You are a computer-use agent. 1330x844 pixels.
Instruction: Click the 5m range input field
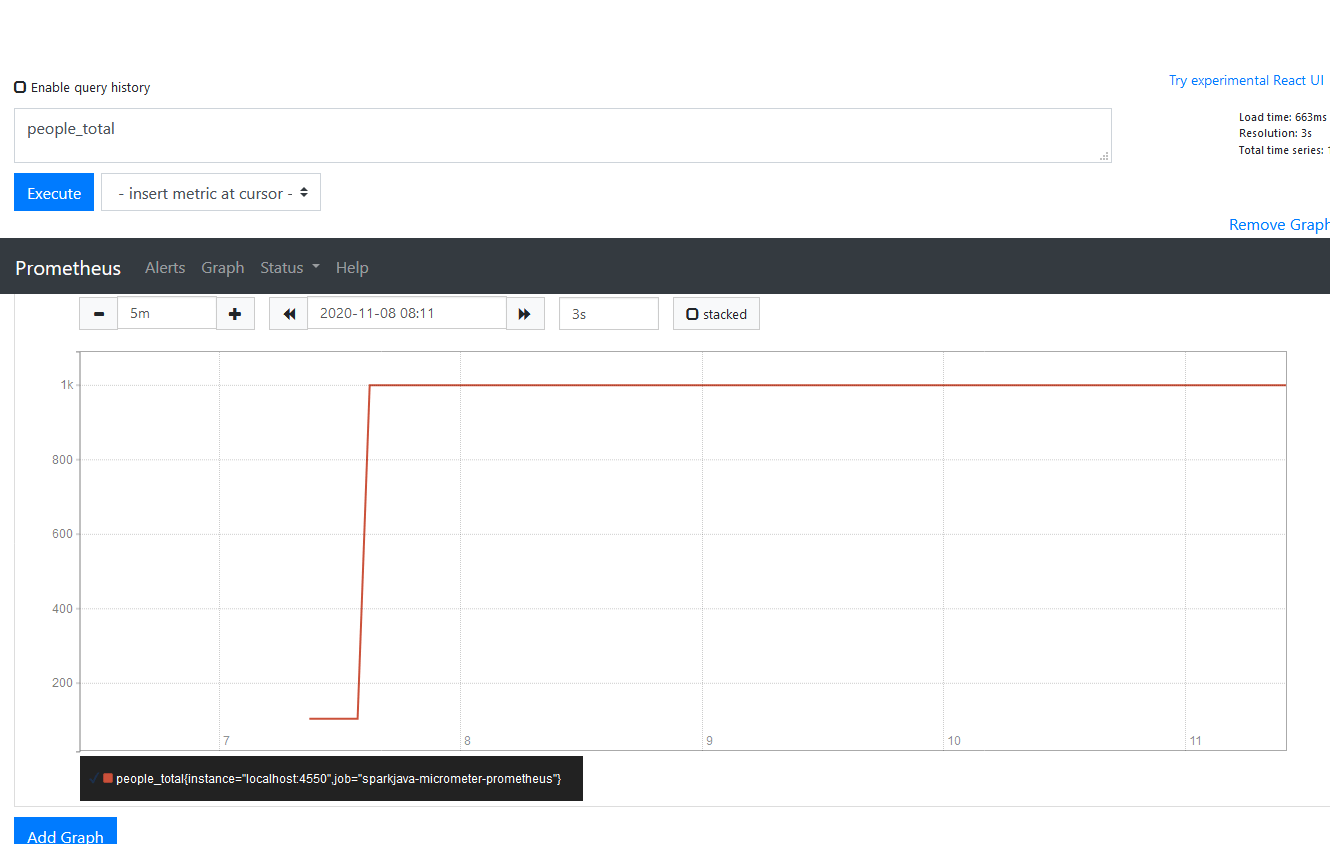[167, 313]
